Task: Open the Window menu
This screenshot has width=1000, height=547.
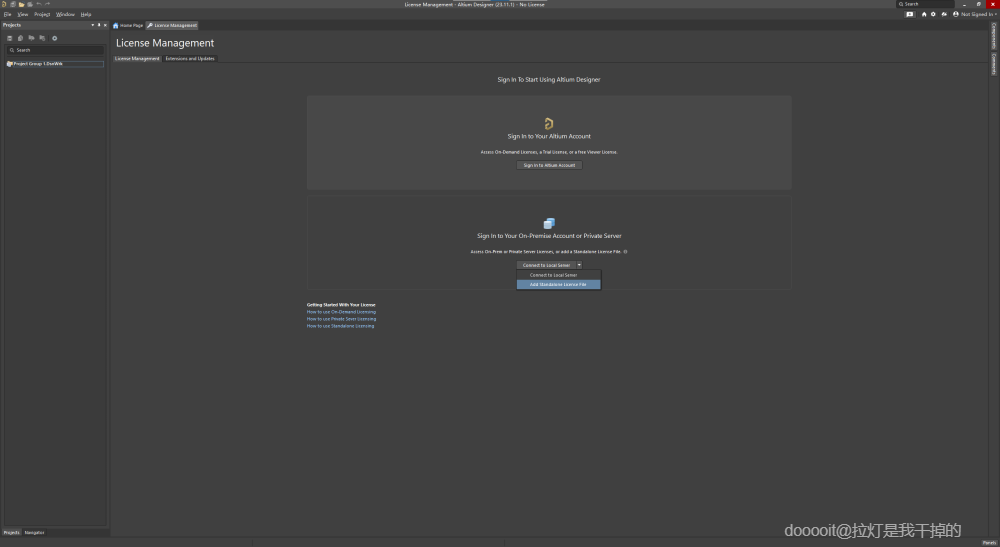Action: pyautogui.click(x=65, y=14)
